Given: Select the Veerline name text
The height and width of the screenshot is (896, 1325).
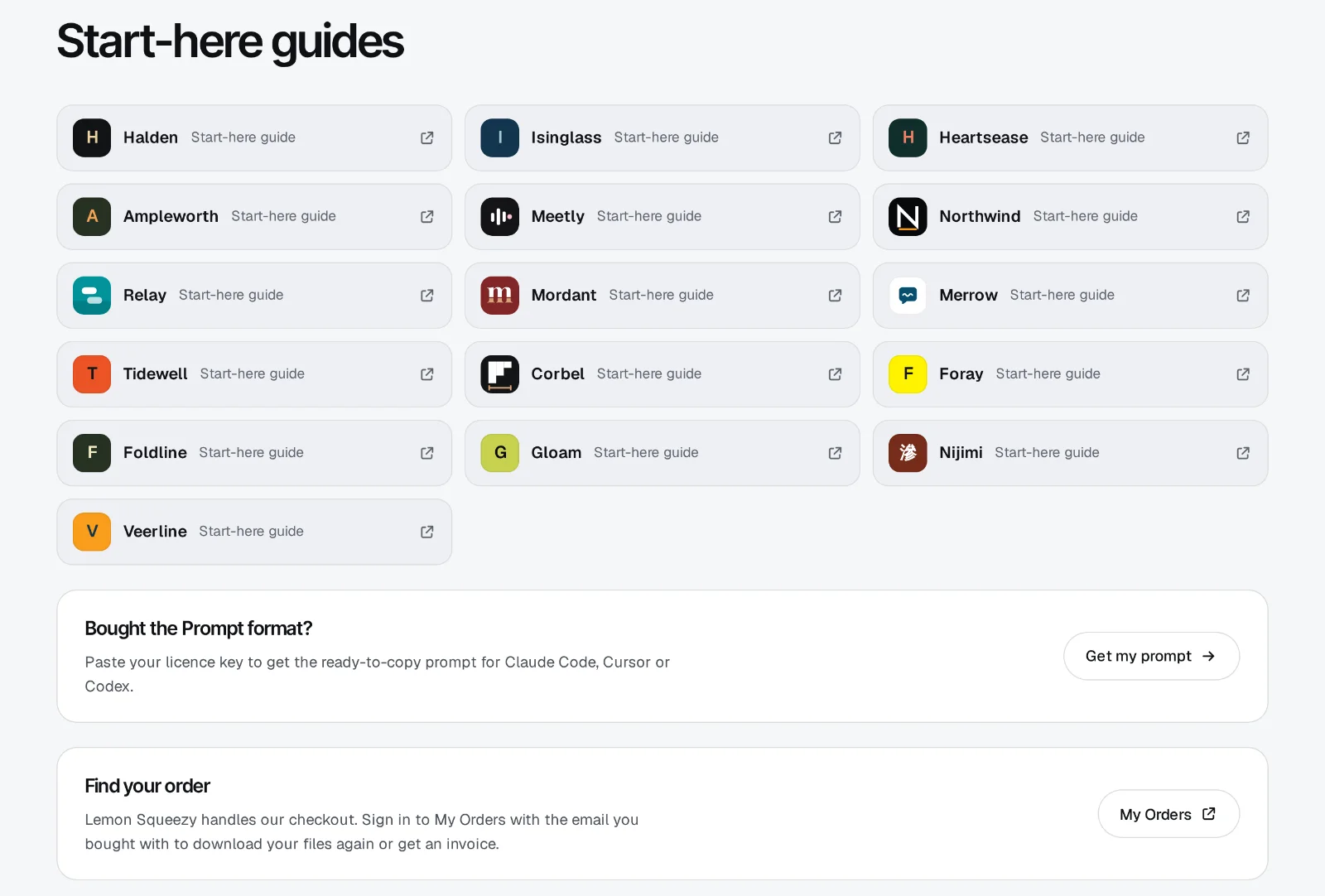Looking at the screenshot, I should (x=155, y=531).
